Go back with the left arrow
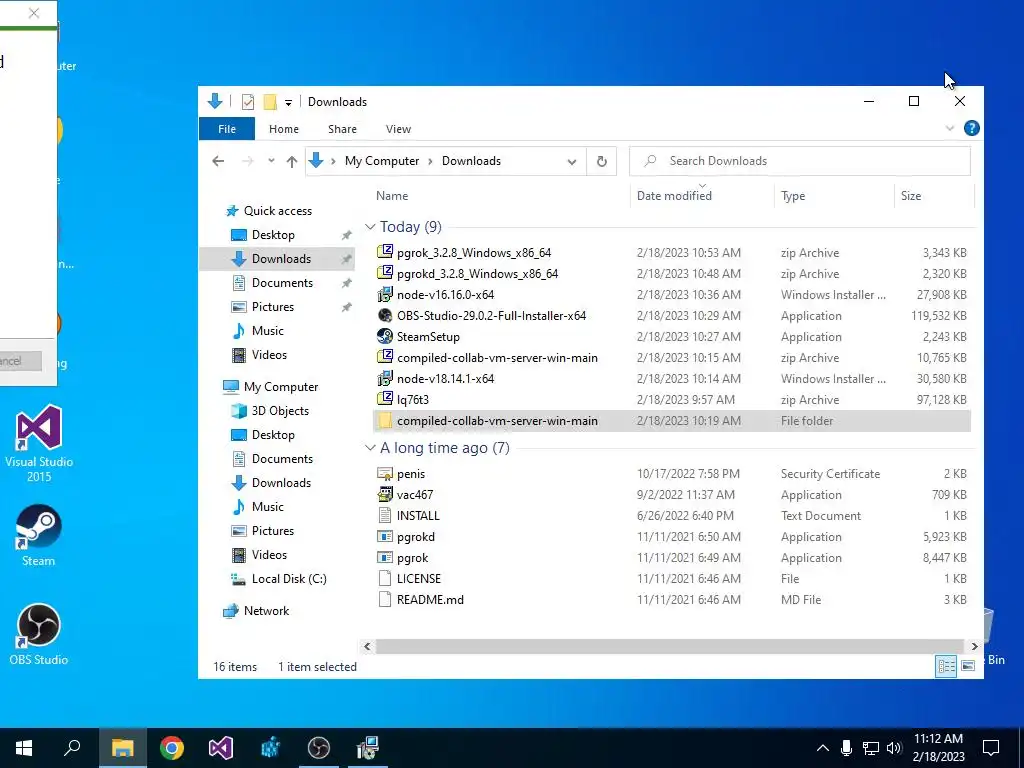 218,161
